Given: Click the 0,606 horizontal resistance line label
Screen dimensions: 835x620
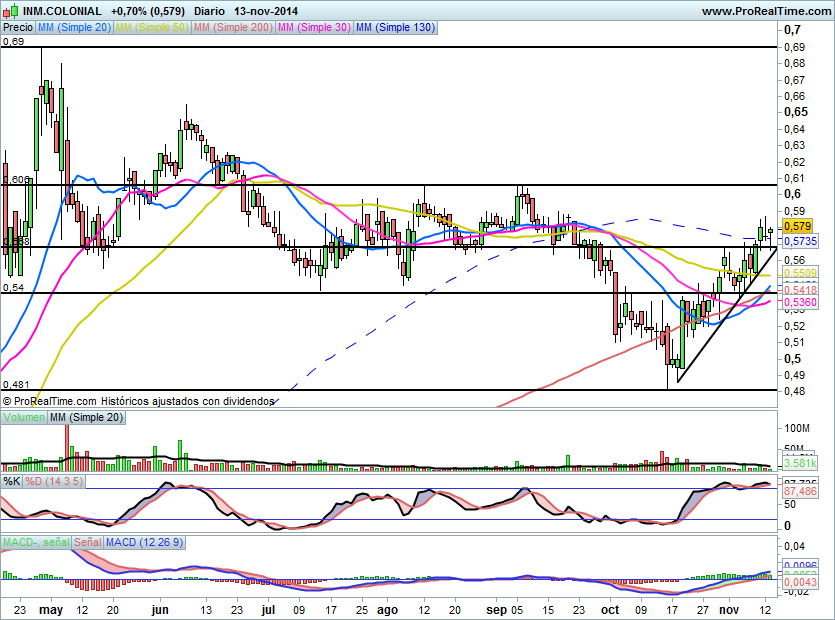Looking at the screenshot, I should point(15,180).
